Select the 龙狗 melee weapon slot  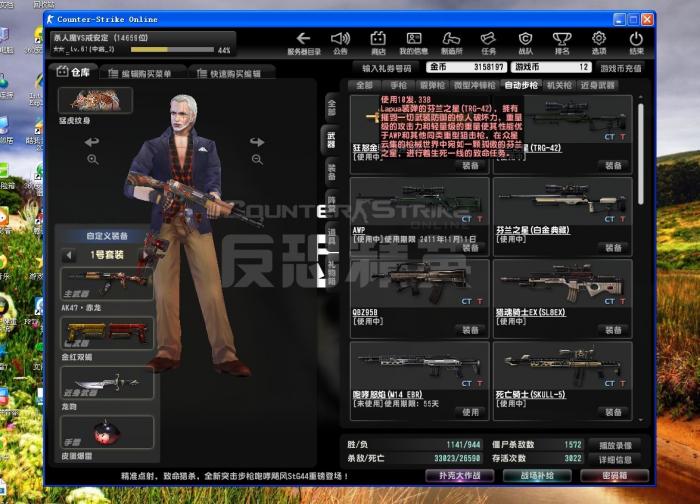coord(107,383)
